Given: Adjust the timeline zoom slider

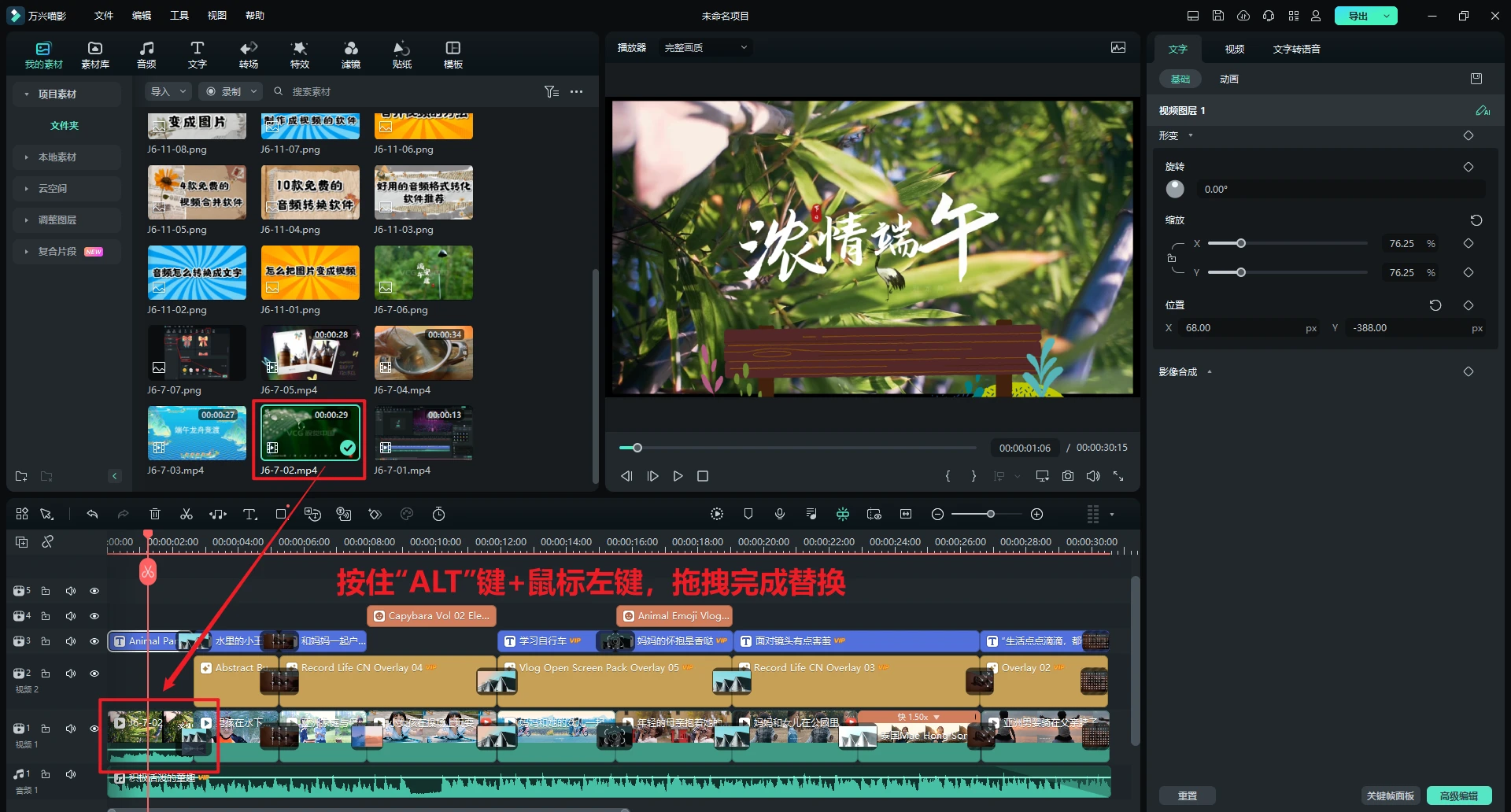Looking at the screenshot, I should (x=991, y=514).
